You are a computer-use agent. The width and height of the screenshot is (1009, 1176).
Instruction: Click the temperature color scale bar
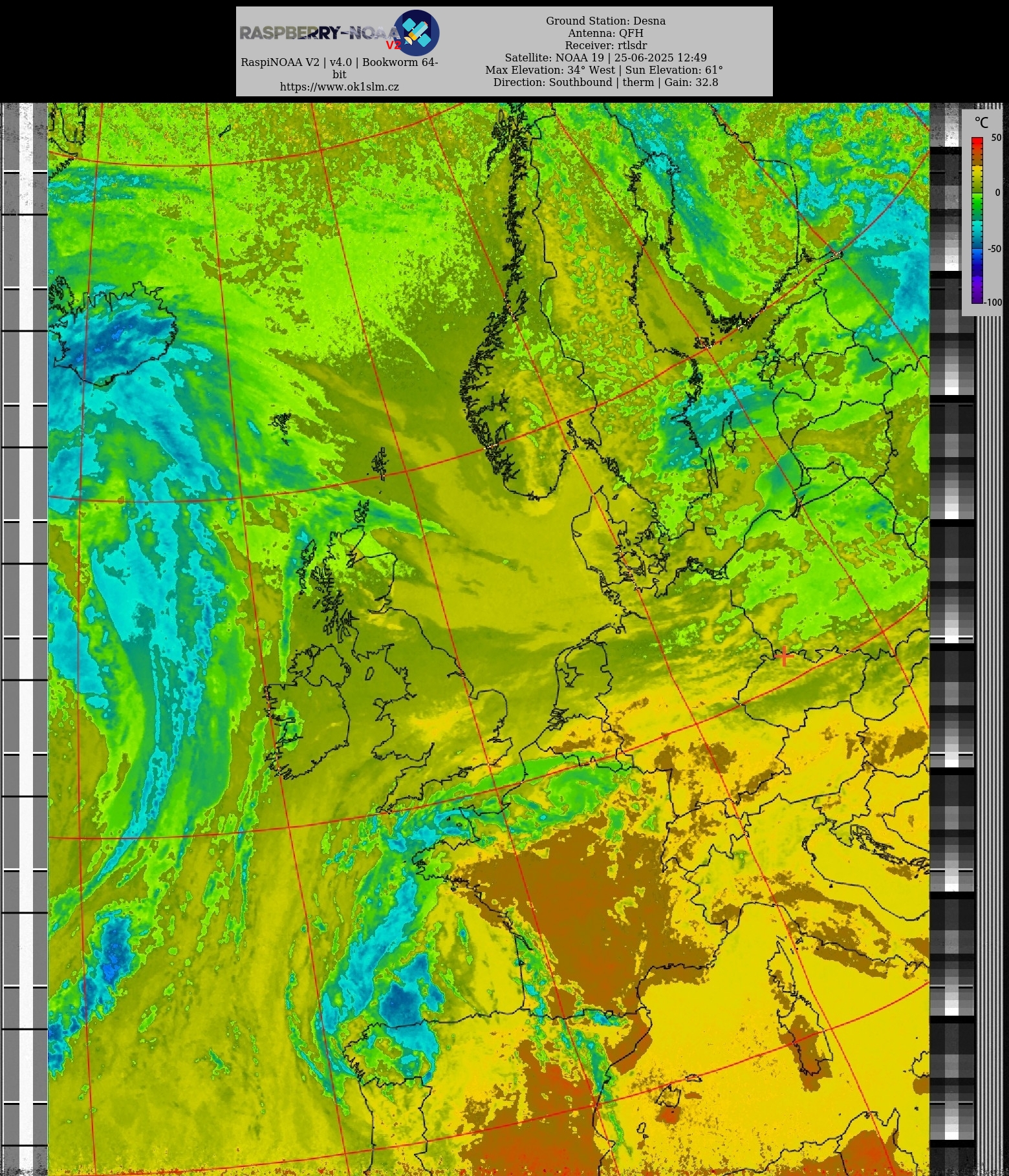tap(977, 220)
